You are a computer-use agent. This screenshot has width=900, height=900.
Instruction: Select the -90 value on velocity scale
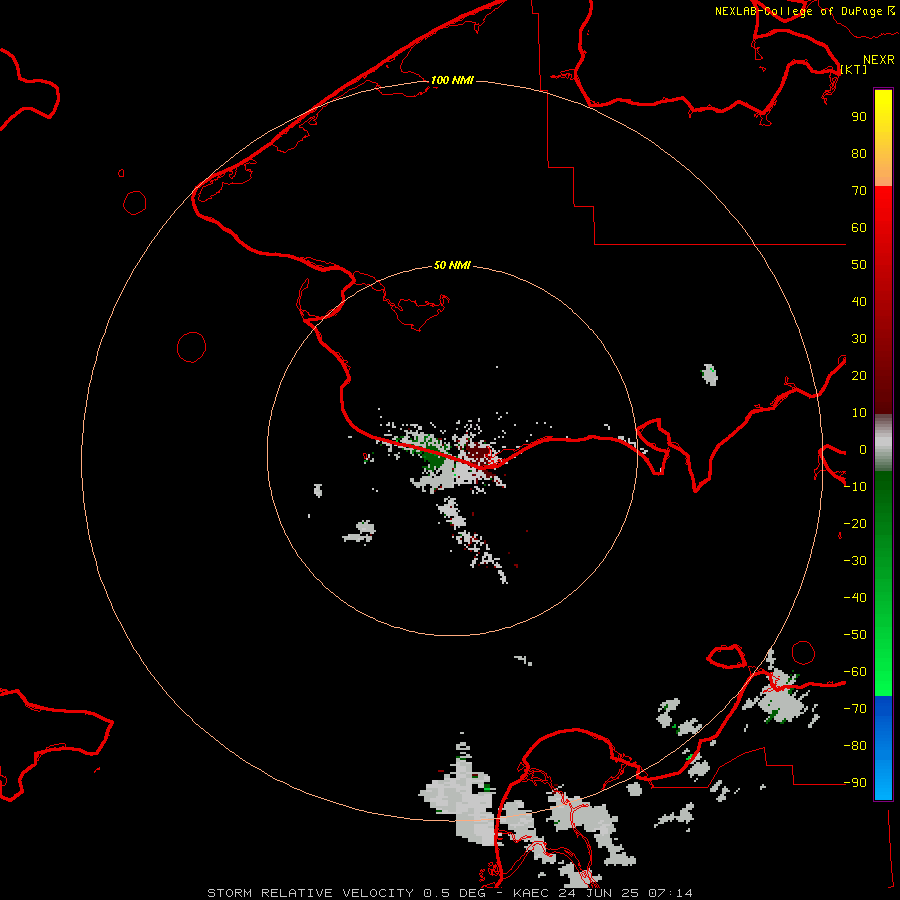[855, 783]
